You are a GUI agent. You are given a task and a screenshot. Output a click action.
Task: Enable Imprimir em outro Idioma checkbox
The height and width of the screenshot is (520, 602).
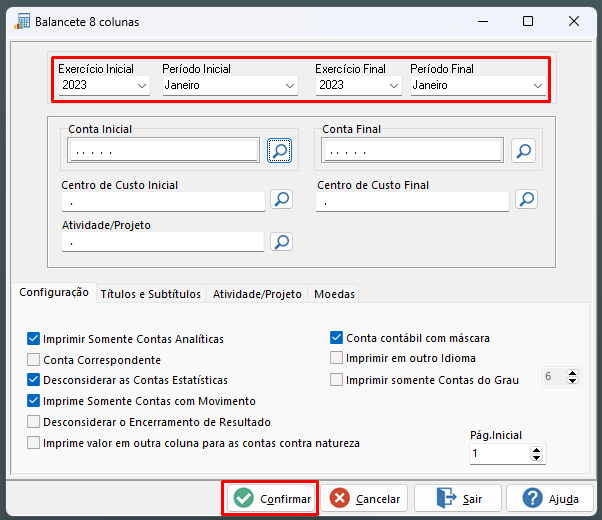pyautogui.click(x=336, y=358)
